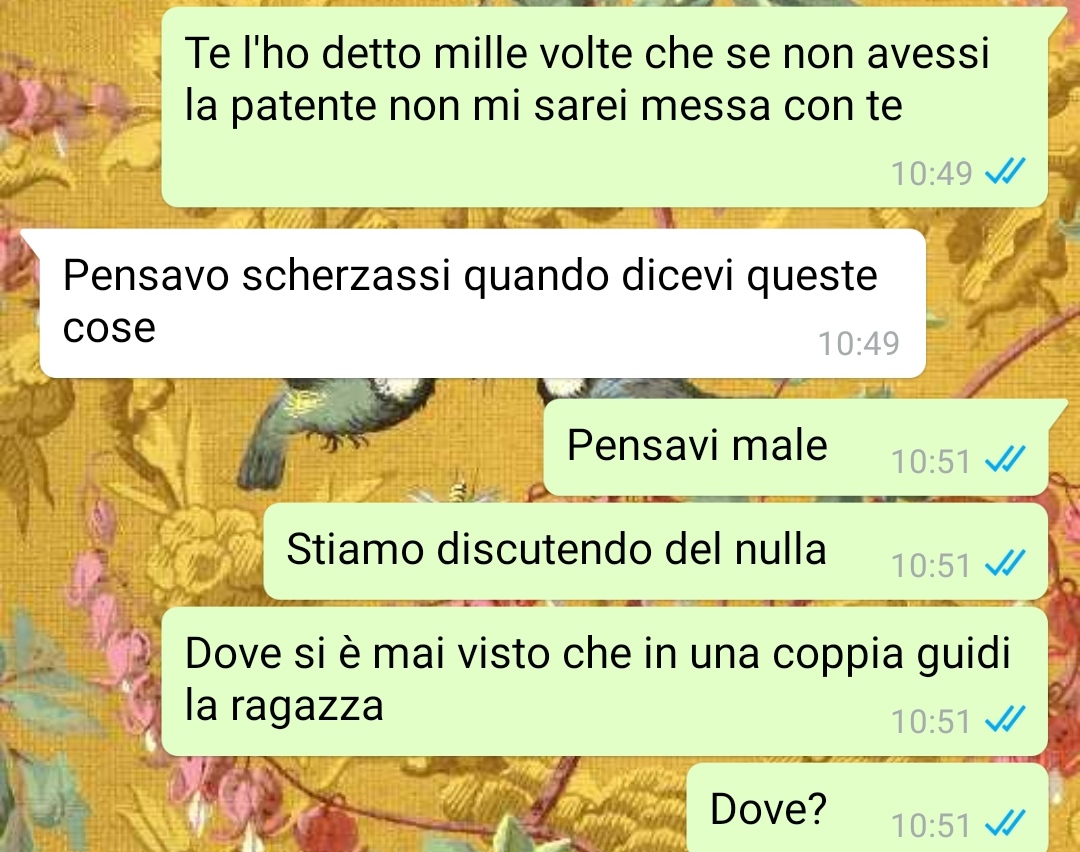Select the 'Dove?' message bubble

(x=868, y=807)
